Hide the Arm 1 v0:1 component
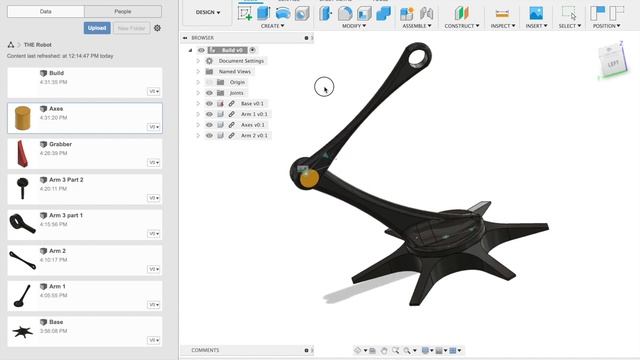 pos(209,114)
